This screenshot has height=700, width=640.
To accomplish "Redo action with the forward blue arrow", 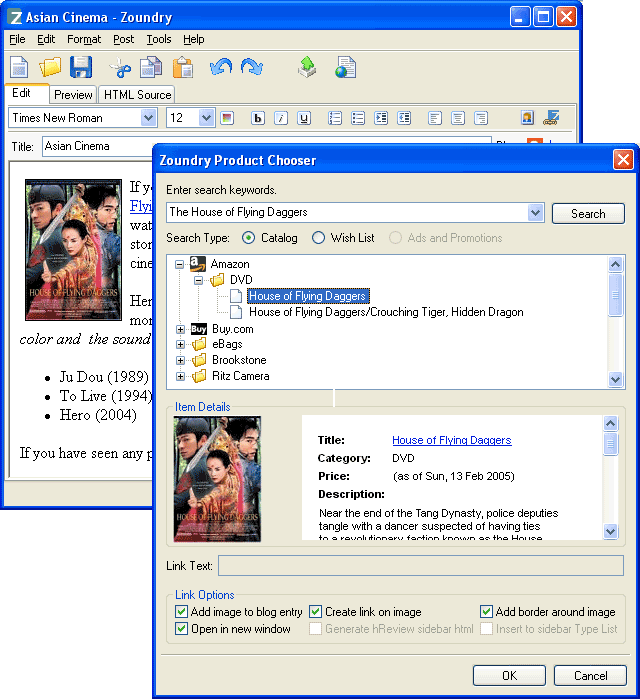I will [252, 67].
